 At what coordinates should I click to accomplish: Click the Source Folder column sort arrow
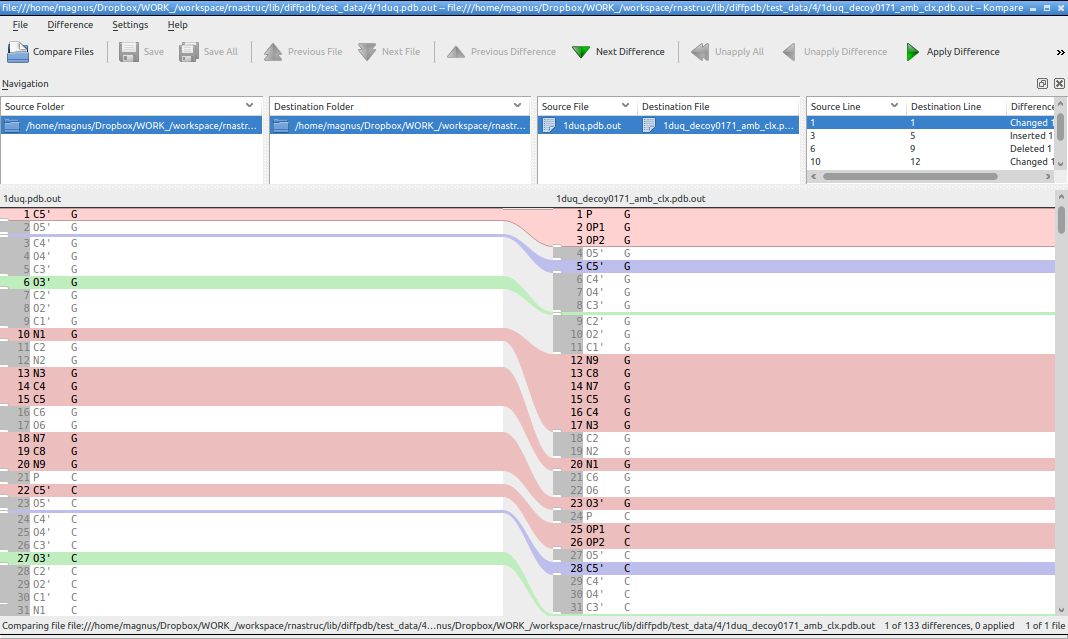pos(249,105)
